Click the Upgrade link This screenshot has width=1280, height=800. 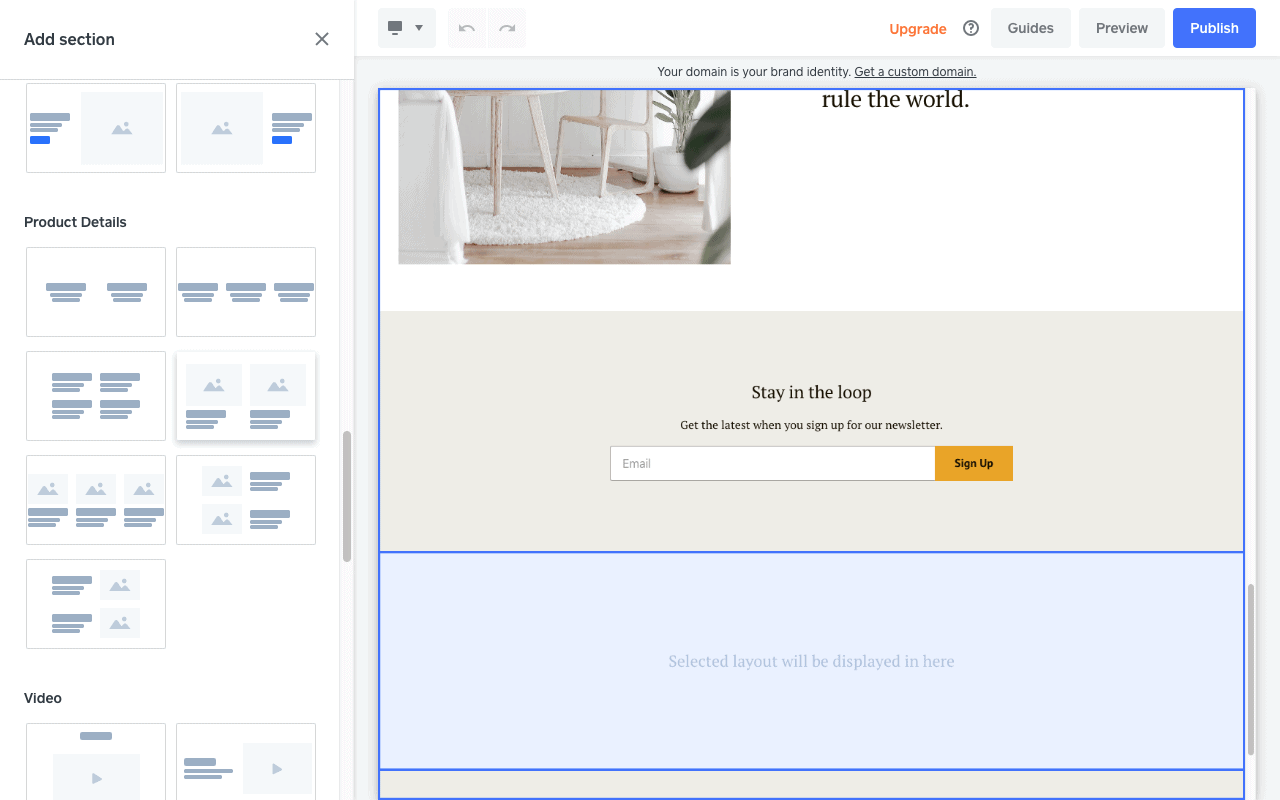click(x=918, y=29)
